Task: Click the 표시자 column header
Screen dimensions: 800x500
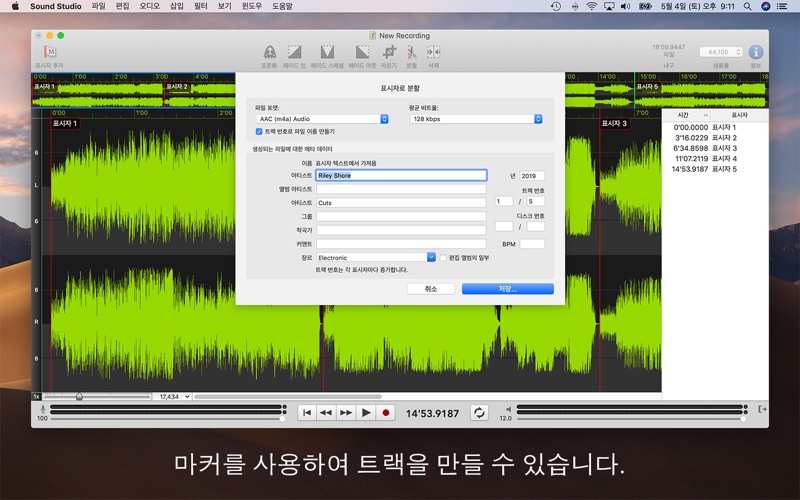Action: pyautogui.click(x=739, y=115)
